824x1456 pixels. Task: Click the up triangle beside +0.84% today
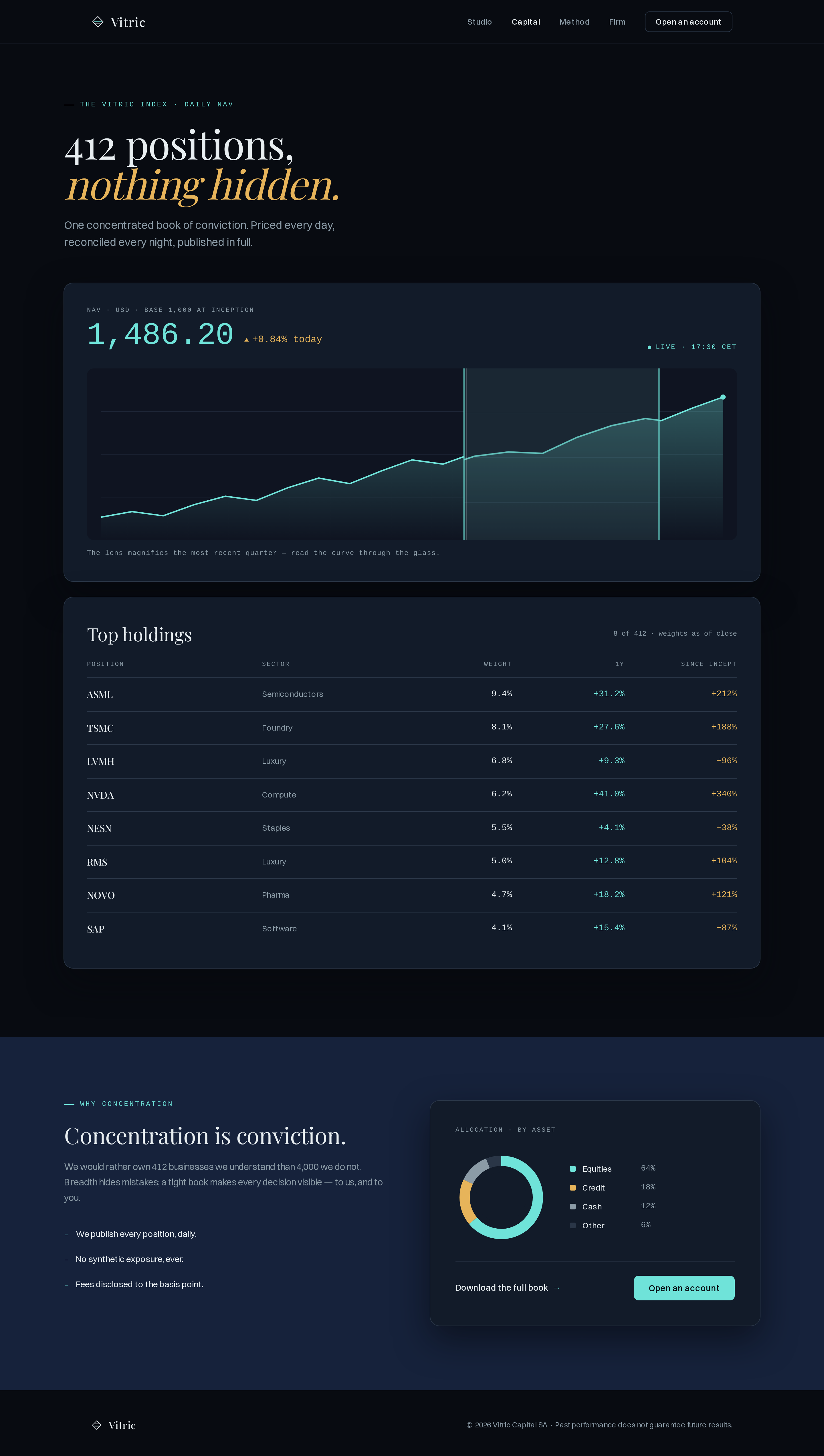(x=246, y=340)
